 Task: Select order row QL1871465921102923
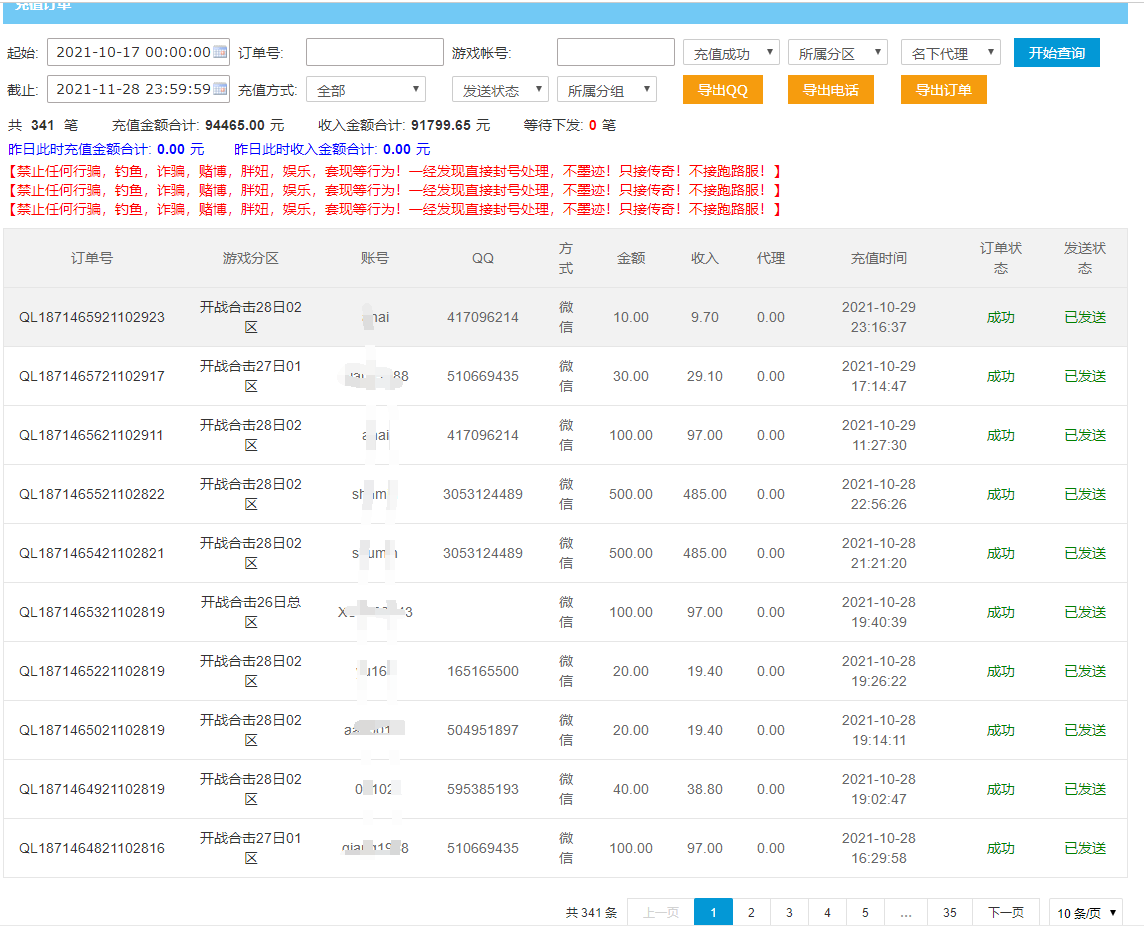pos(92,317)
